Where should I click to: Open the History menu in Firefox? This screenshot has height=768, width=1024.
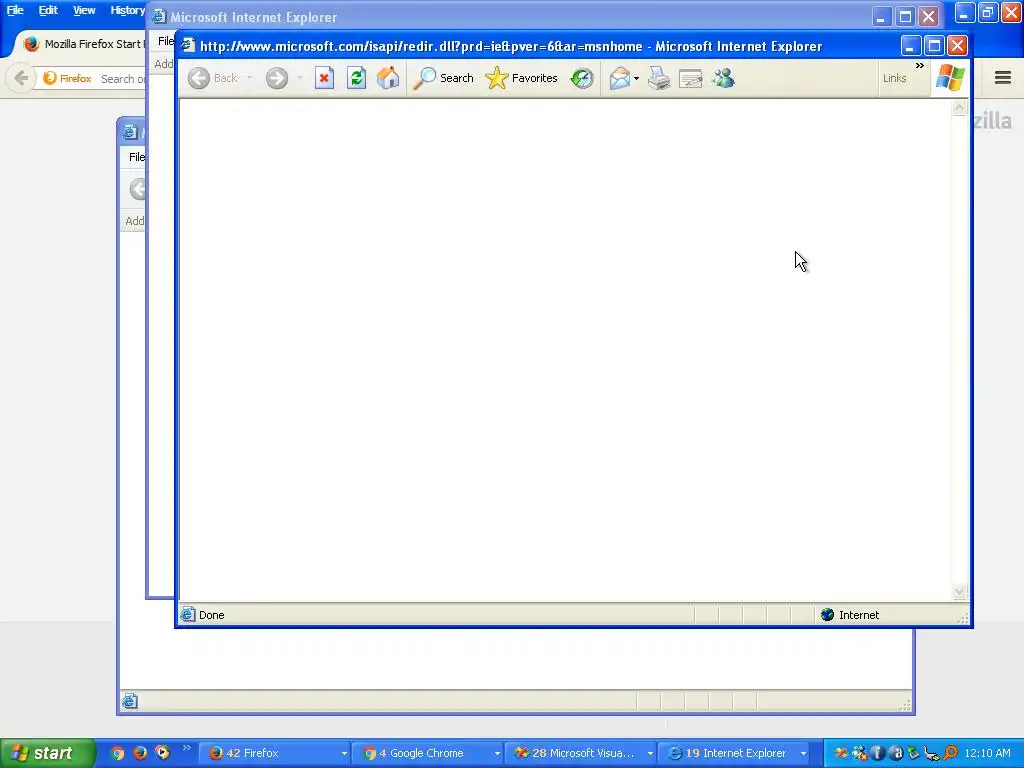[127, 10]
